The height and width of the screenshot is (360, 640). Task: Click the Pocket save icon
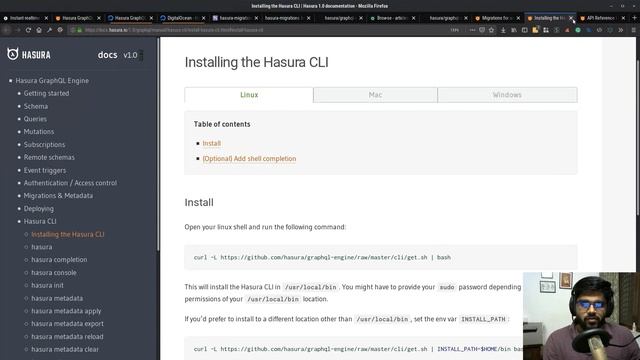coord(482,30)
